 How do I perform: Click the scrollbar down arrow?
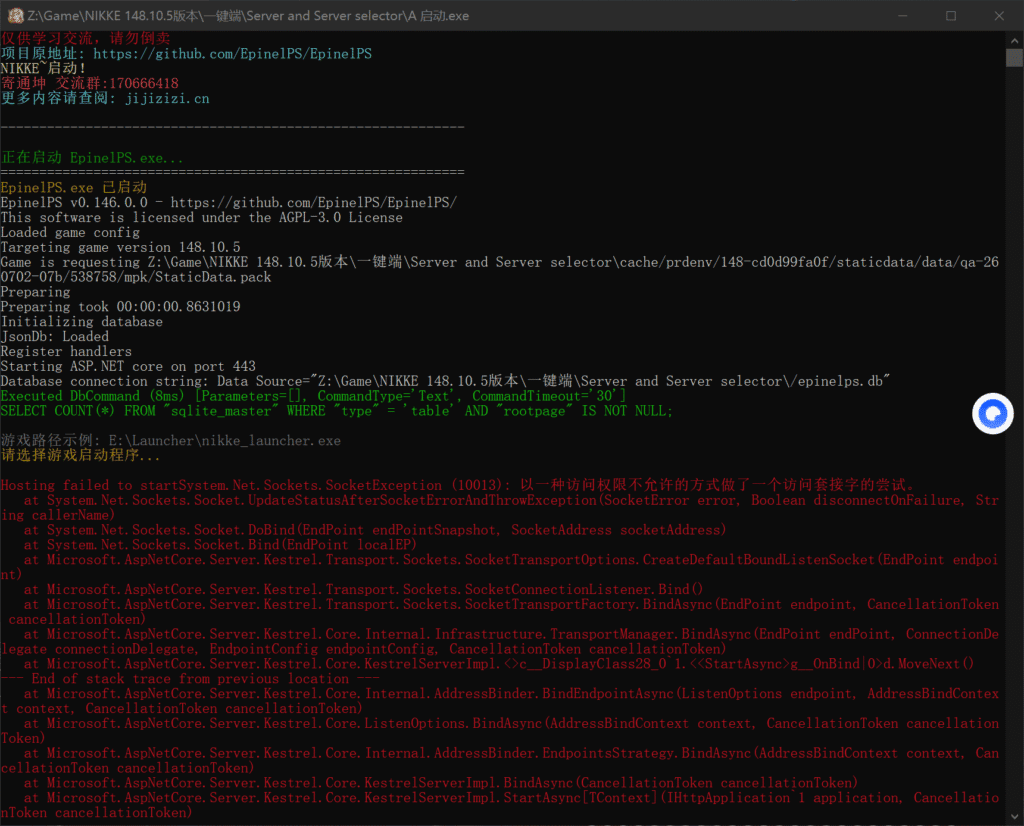[x=1014, y=816]
